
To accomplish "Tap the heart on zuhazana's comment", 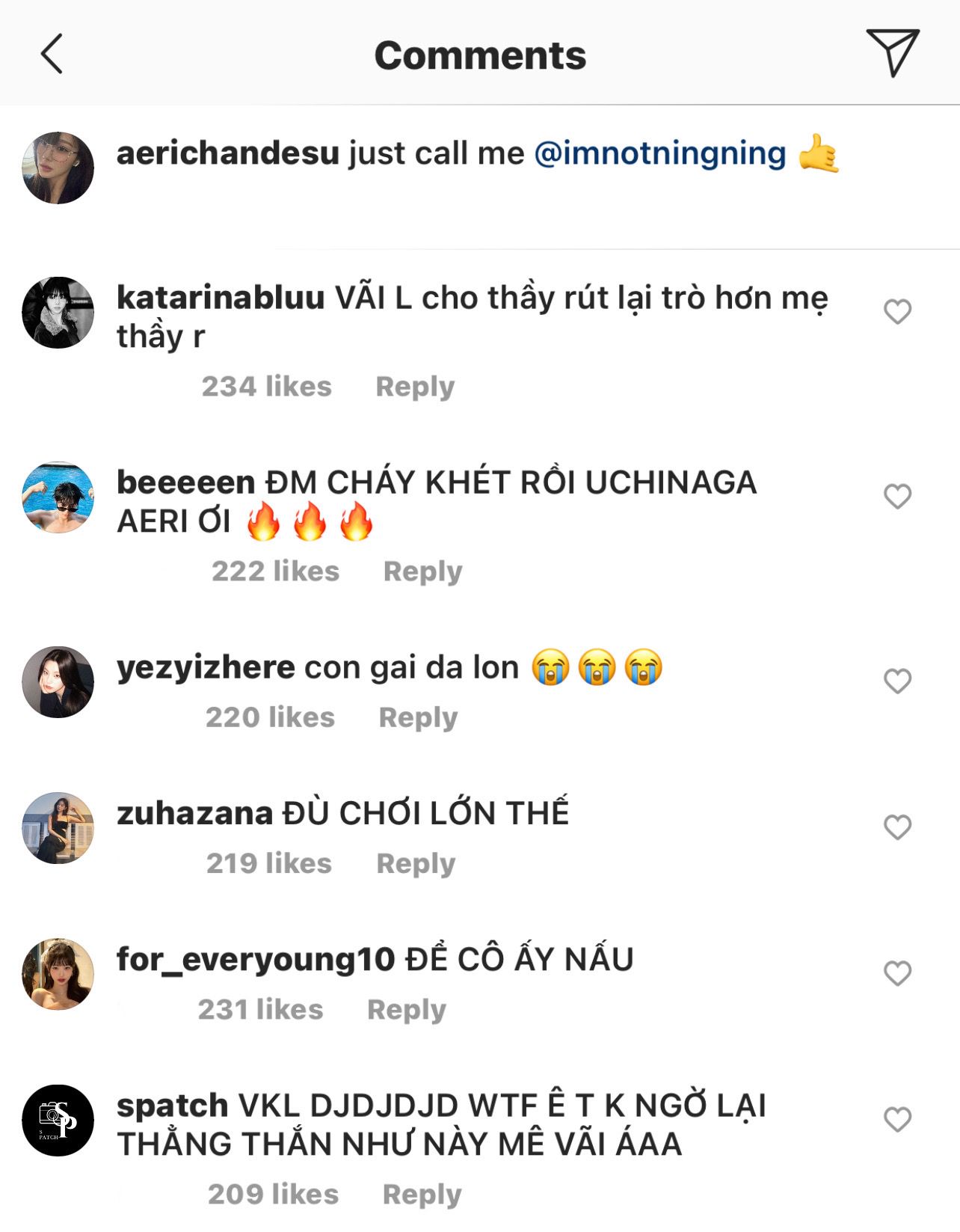I will [x=897, y=827].
